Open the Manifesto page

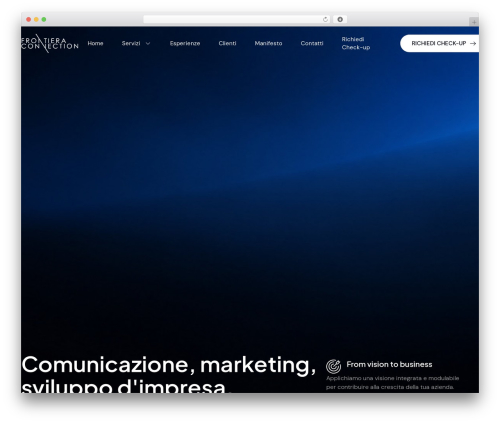(x=268, y=43)
